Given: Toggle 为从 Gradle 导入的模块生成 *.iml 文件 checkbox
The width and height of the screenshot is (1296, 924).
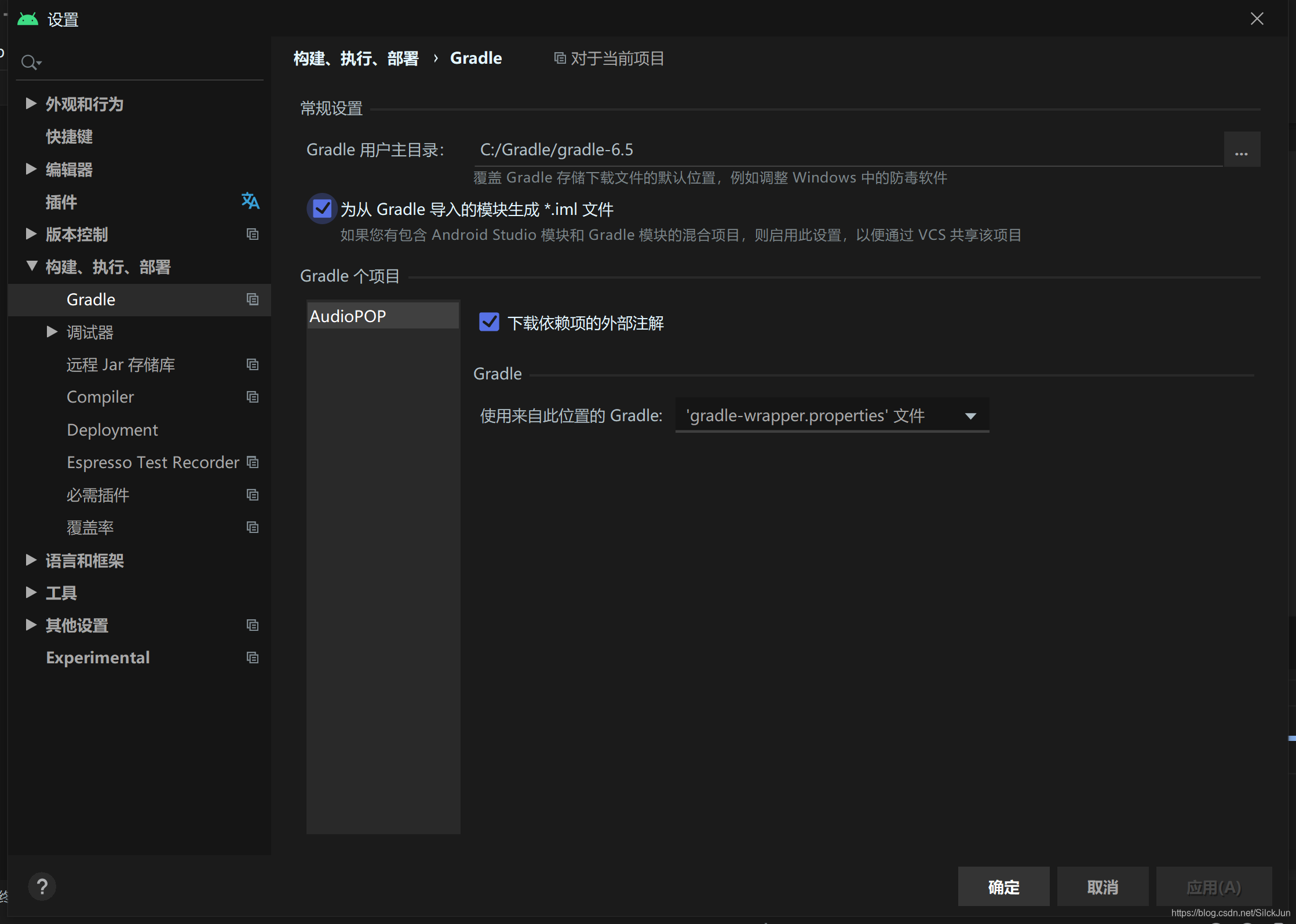Looking at the screenshot, I should (x=322, y=209).
